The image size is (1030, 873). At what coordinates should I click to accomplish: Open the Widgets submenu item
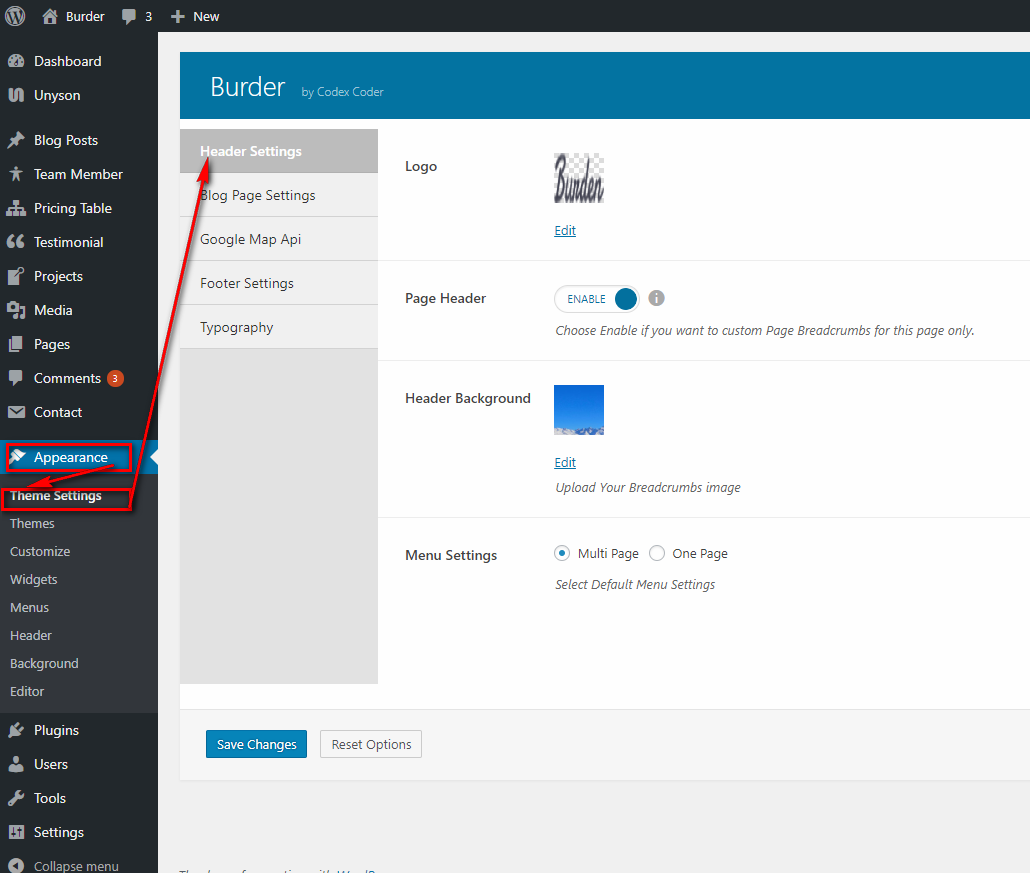[x=34, y=579]
